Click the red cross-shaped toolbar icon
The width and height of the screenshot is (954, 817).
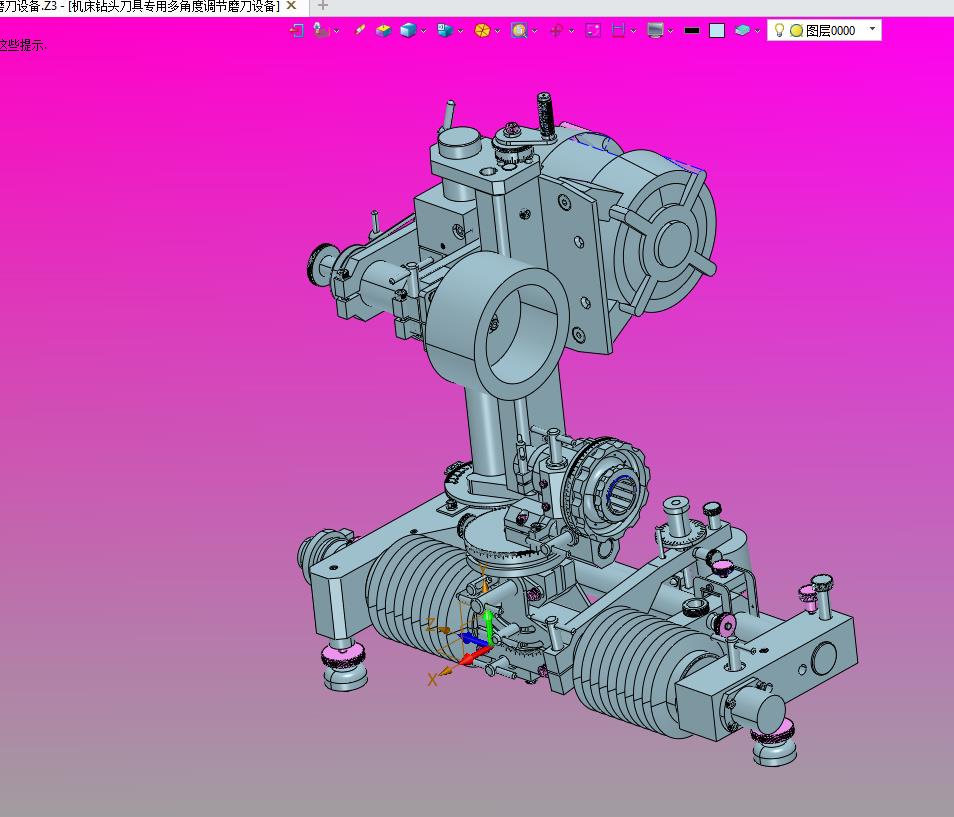pos(556,30)
